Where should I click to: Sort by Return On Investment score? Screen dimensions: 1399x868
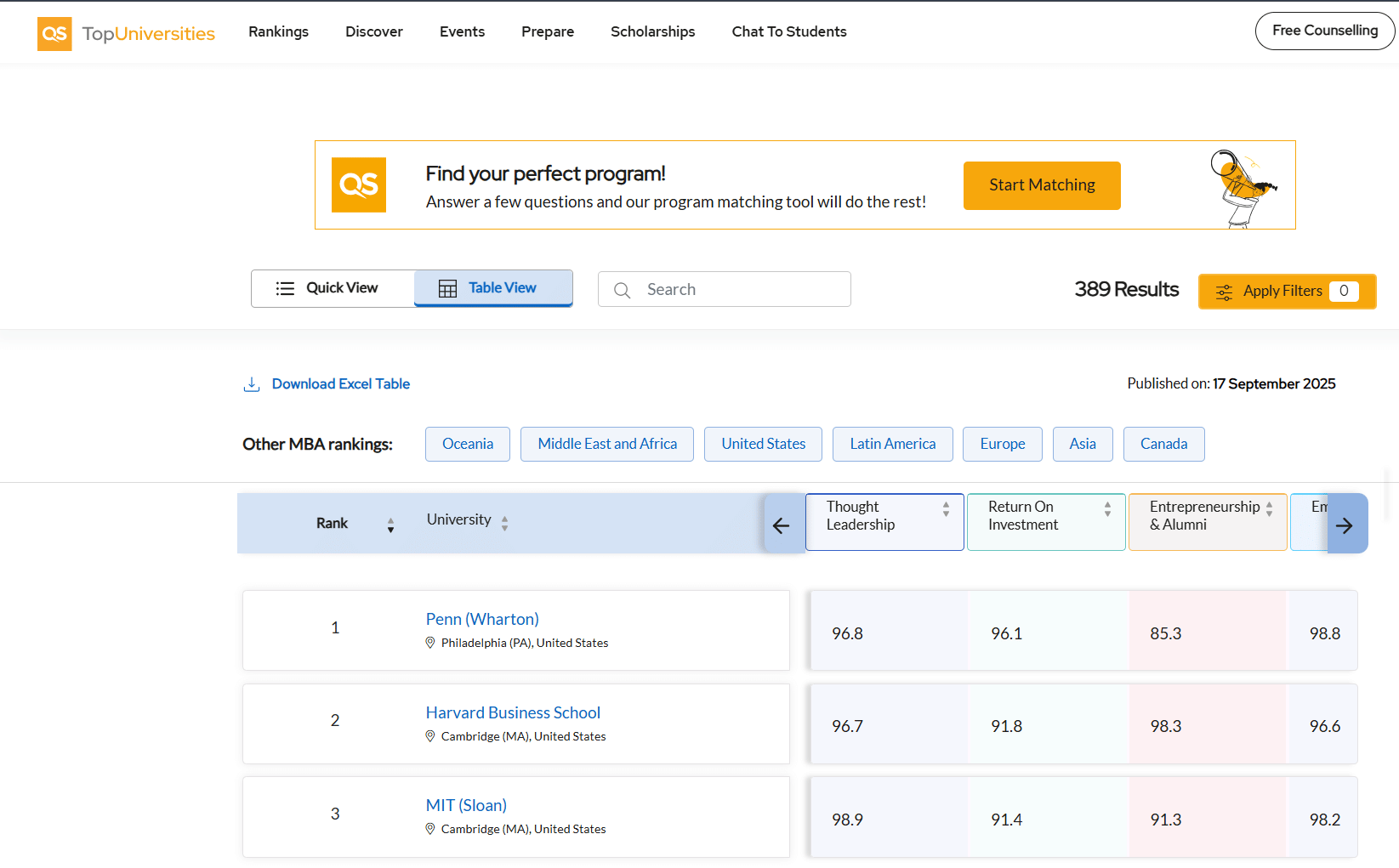(1107, 509)
